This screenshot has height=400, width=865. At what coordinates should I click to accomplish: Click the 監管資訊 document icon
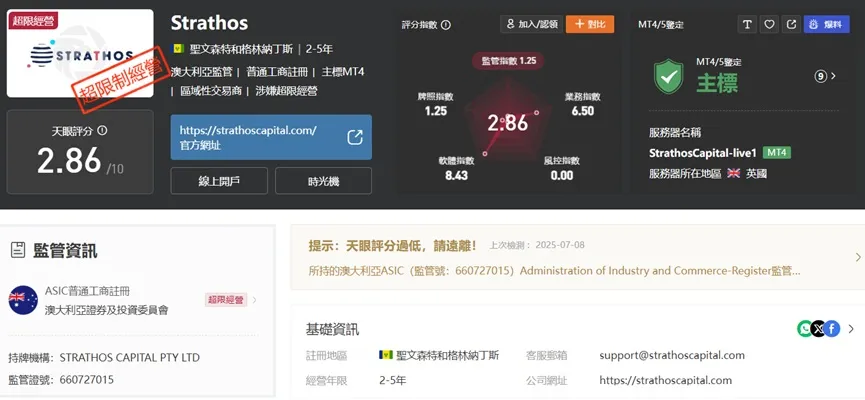(18, 250)
